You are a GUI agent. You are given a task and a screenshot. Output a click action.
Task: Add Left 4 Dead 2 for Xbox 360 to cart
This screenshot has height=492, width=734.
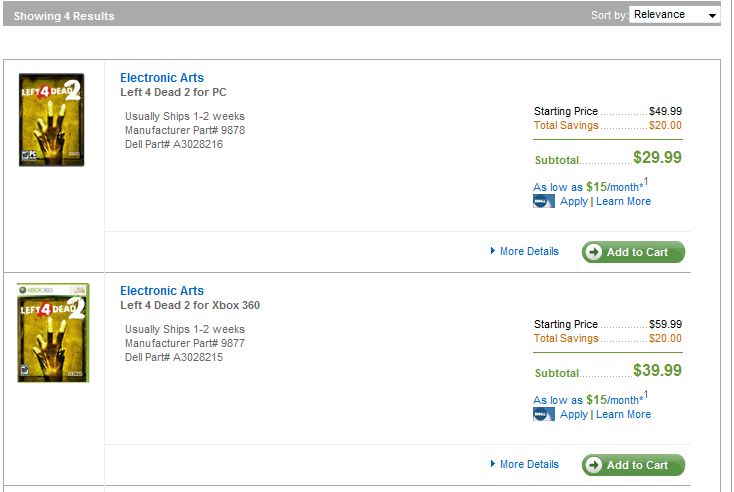634,465
